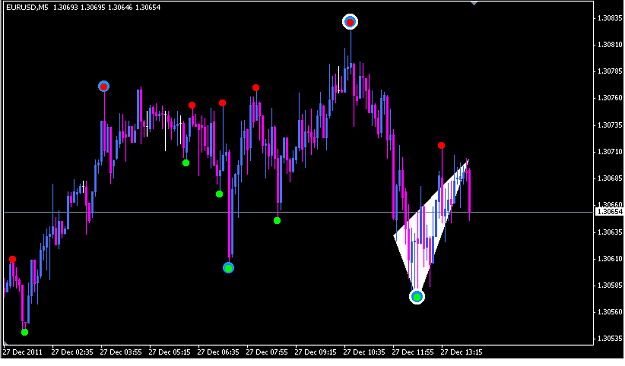Image resolution: width=625 pixels, height=366 pixels.
Task: Select the red-ringed marker at the chart's highest peak
Action: coord(350,22)
